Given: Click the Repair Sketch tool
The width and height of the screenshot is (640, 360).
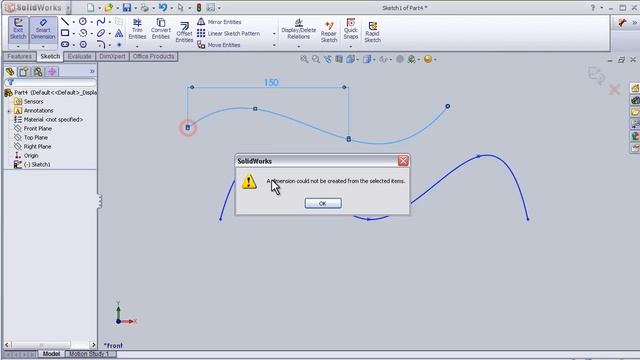Looking at the screenshot, I should click(329, 32).
